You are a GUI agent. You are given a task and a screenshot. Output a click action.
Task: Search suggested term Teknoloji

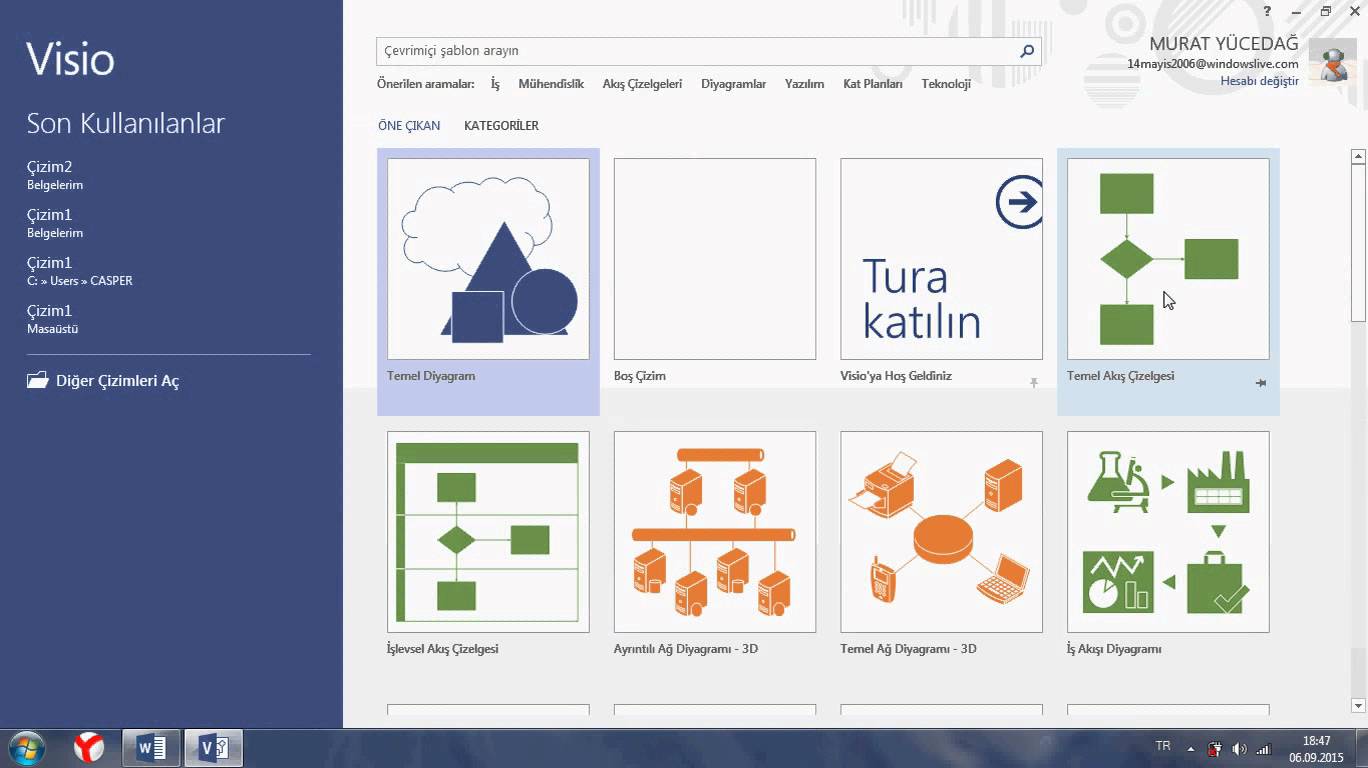click(x=946, y=84)
